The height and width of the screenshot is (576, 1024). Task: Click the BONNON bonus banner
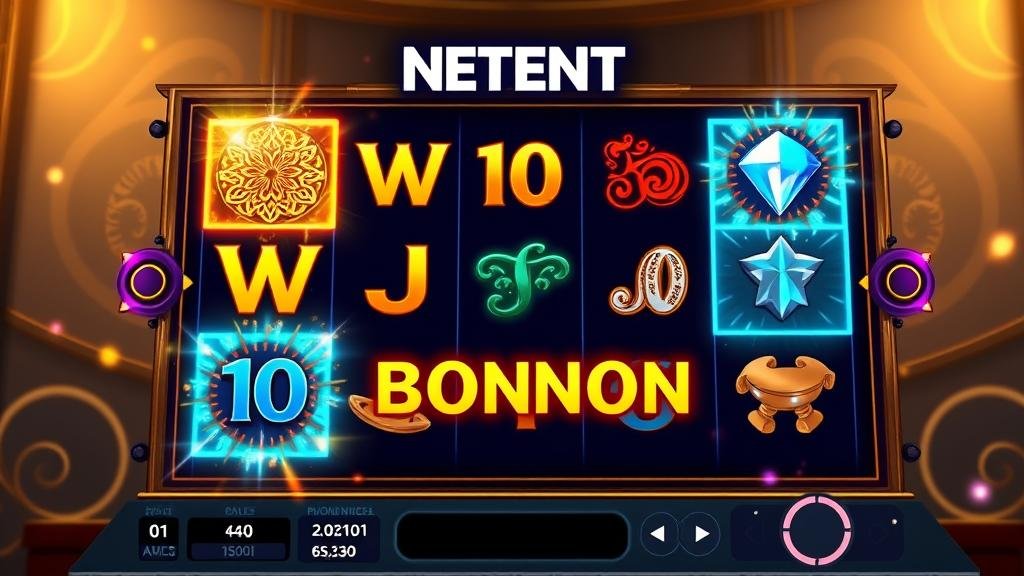tap(533, 388)
